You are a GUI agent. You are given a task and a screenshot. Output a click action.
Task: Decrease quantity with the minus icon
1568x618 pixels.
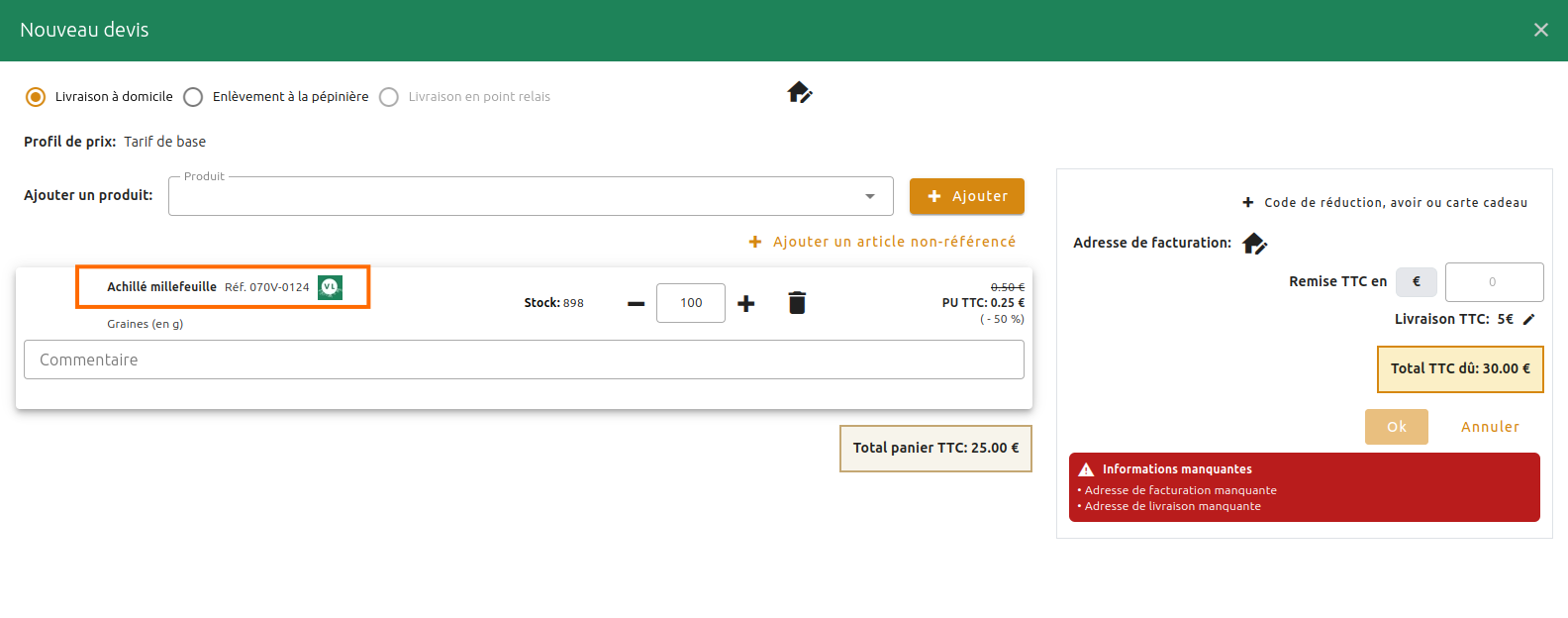(636, 303)
